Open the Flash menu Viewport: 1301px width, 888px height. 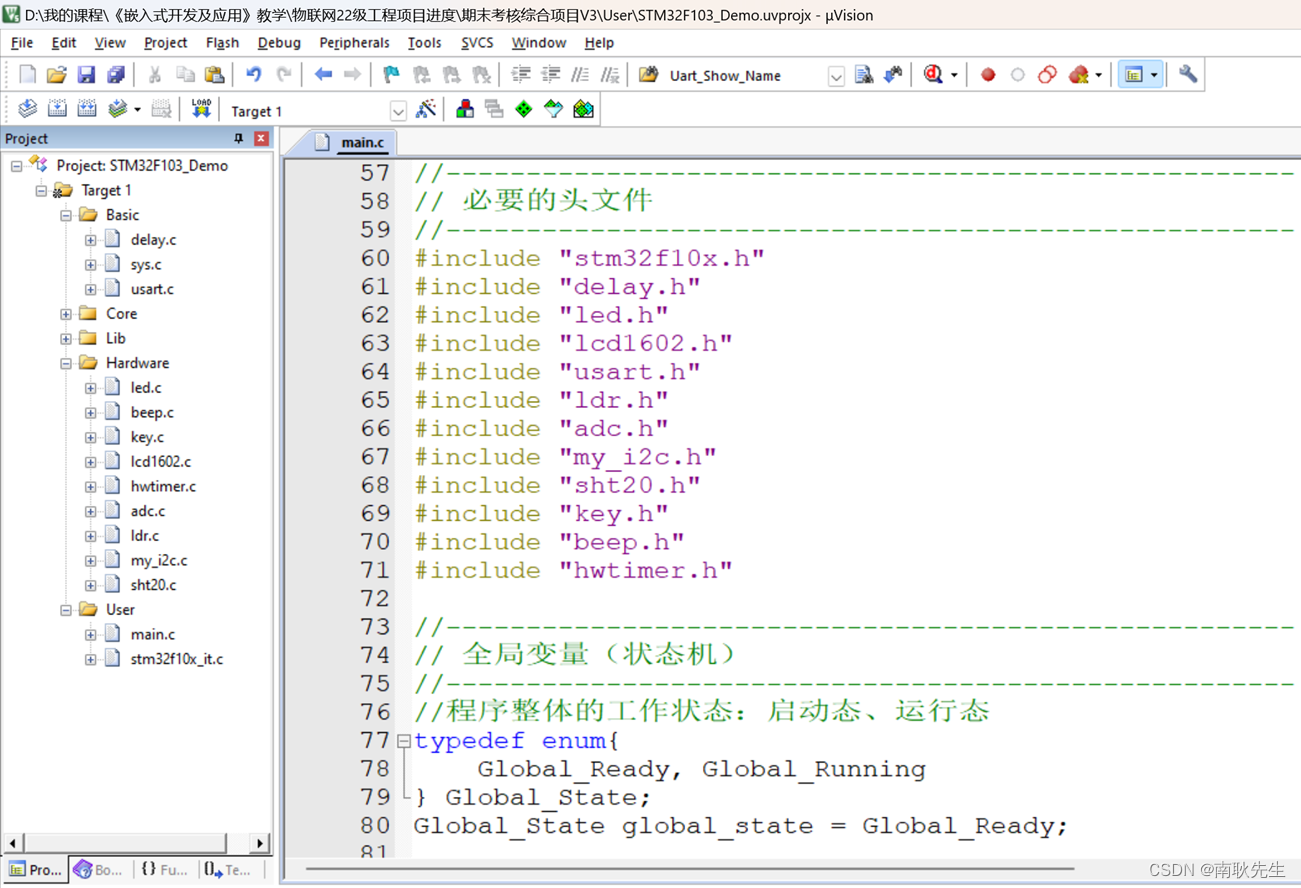[x=222, y=43]
